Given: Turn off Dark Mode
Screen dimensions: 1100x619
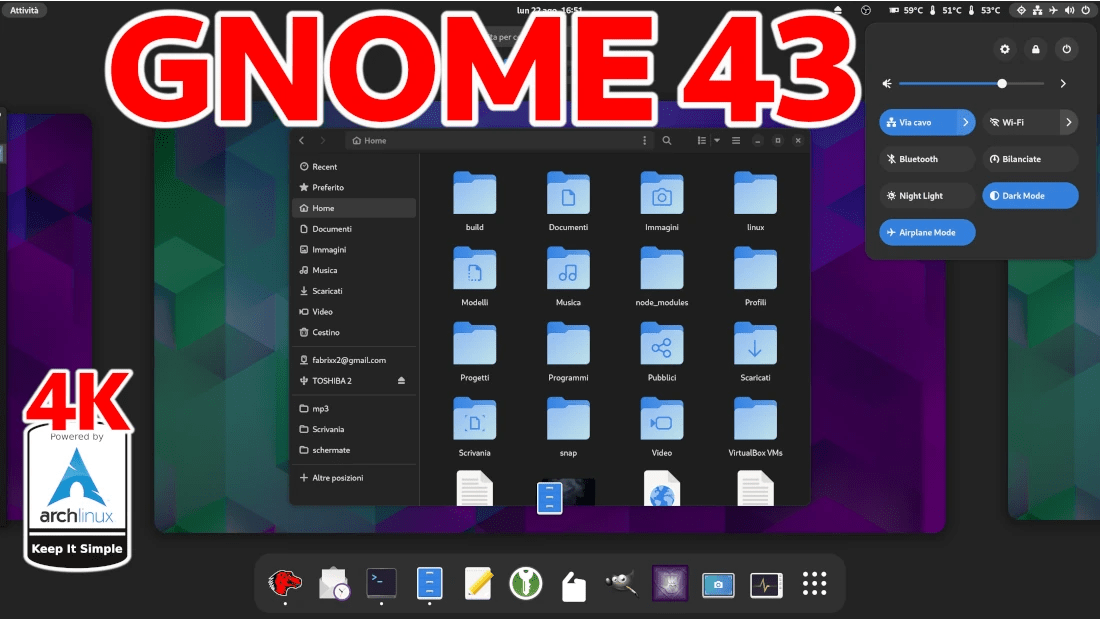Looking at the screenshot, I should [1030, 195].
